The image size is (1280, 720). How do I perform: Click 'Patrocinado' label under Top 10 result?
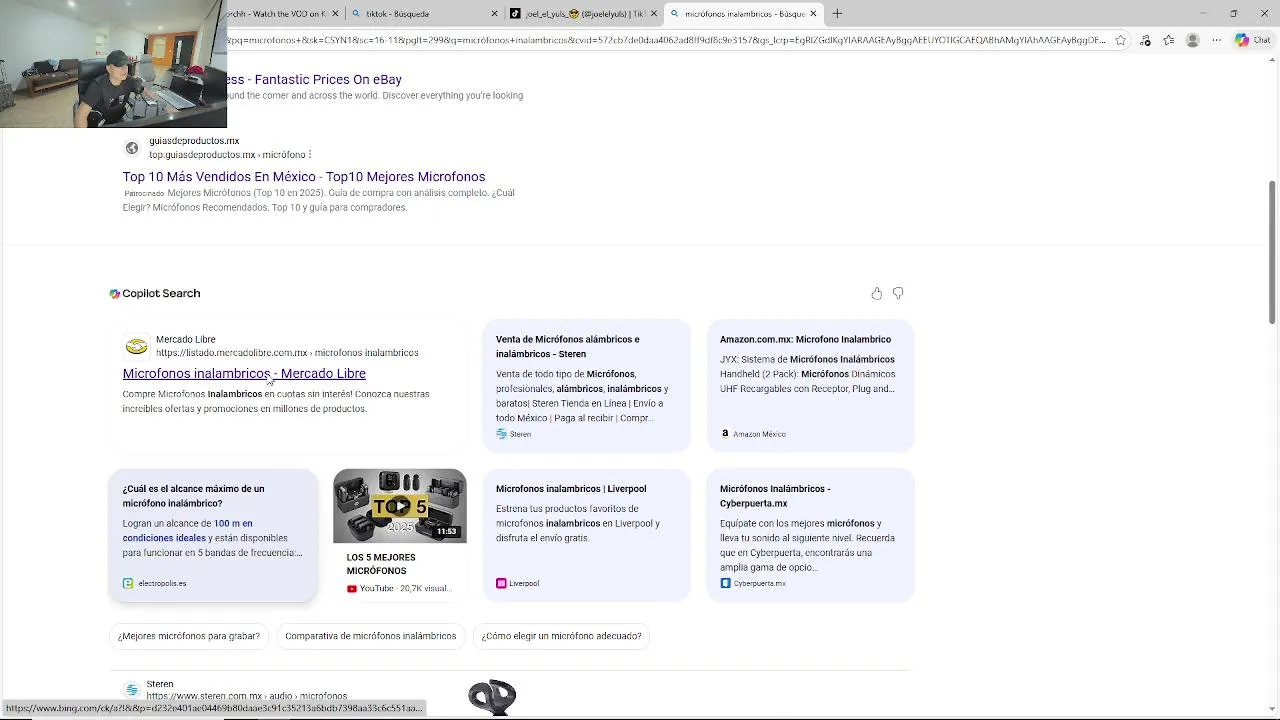click(x=144, y=193)
